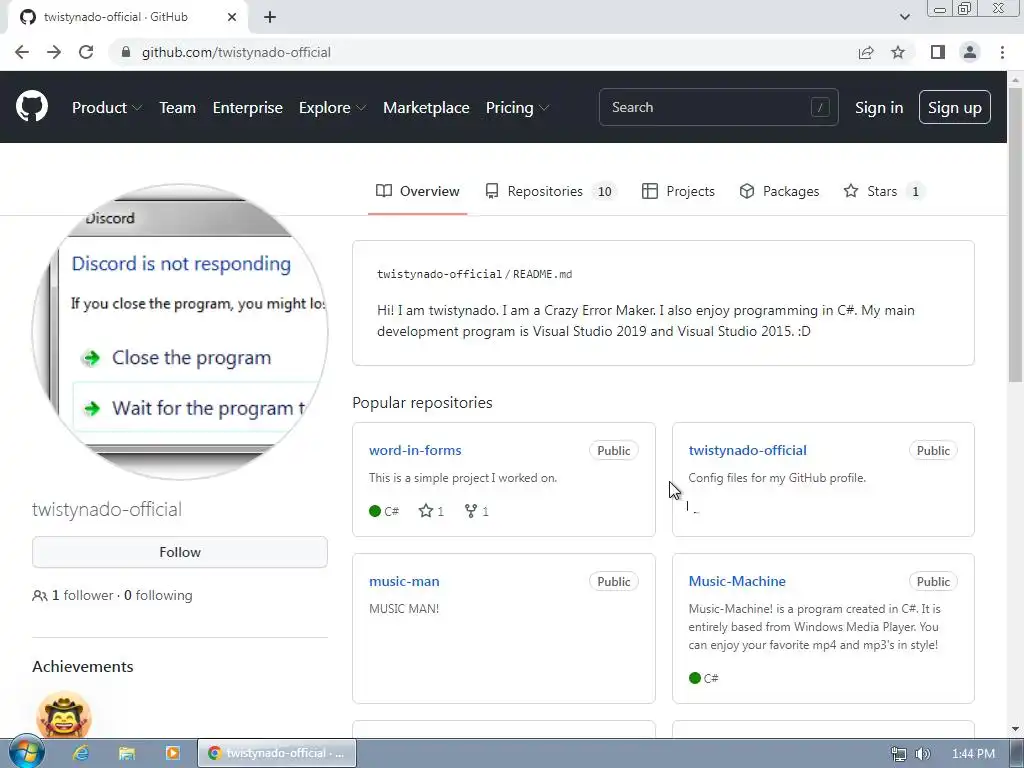Open the volume icon in system tray
Image resolution: width=1024 pixels, height=768 pixels.
tap(922, 754)
